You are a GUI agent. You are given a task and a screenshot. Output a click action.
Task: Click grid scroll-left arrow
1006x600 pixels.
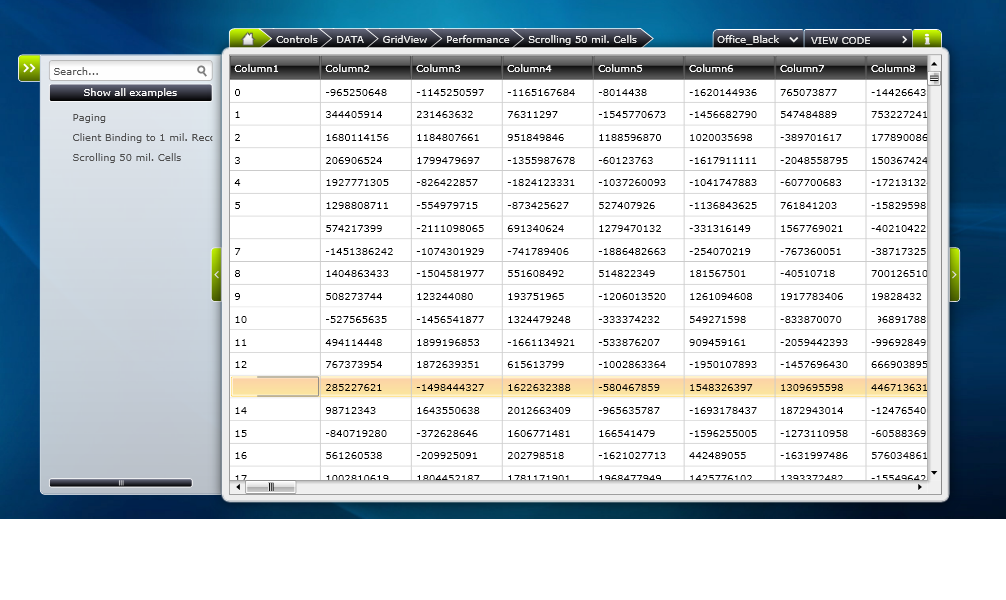pyautogui.click(x=239, y=487)
